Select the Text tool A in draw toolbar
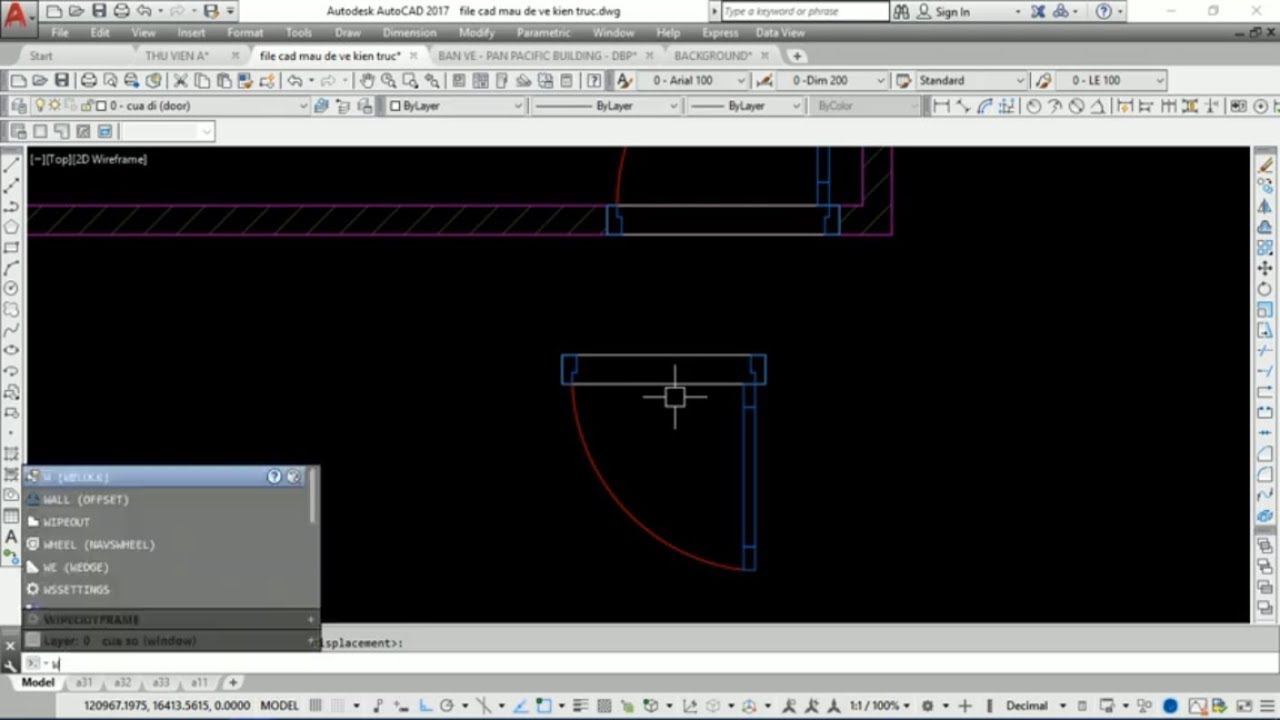This screenshot has width=1280, height=720. [x=12, y=536]
